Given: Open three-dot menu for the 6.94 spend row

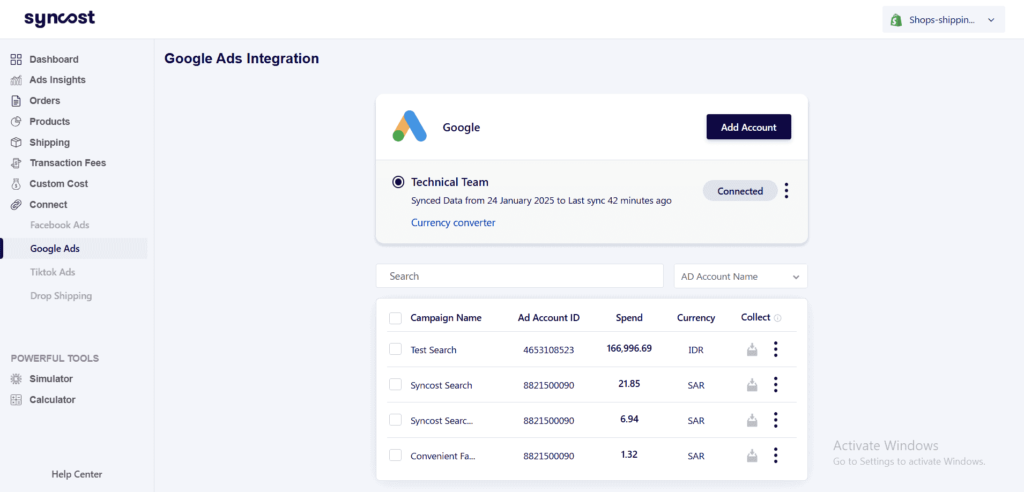Looking at the screenshot, I should click(x=775, y=420).
